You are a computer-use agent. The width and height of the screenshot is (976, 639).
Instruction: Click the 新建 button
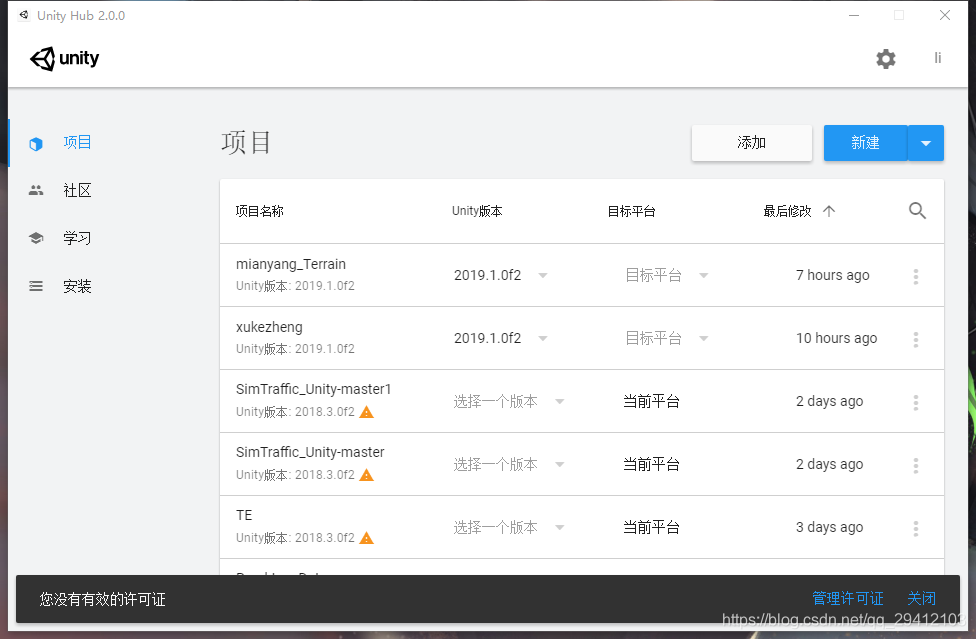[865, 143]
